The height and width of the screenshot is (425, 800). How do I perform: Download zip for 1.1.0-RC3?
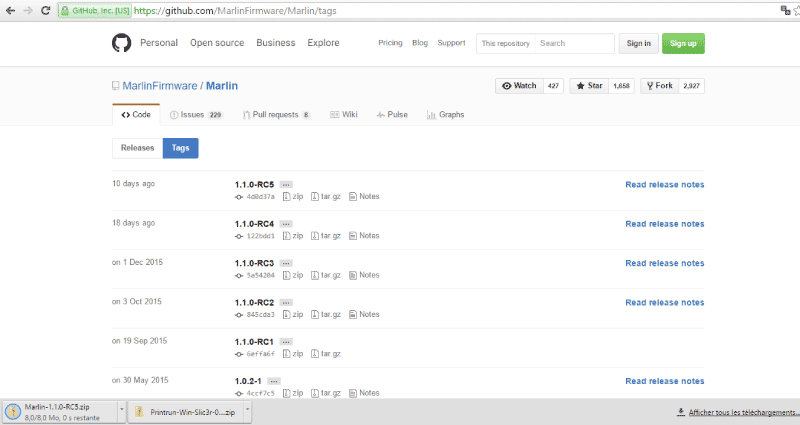(293, 275)
